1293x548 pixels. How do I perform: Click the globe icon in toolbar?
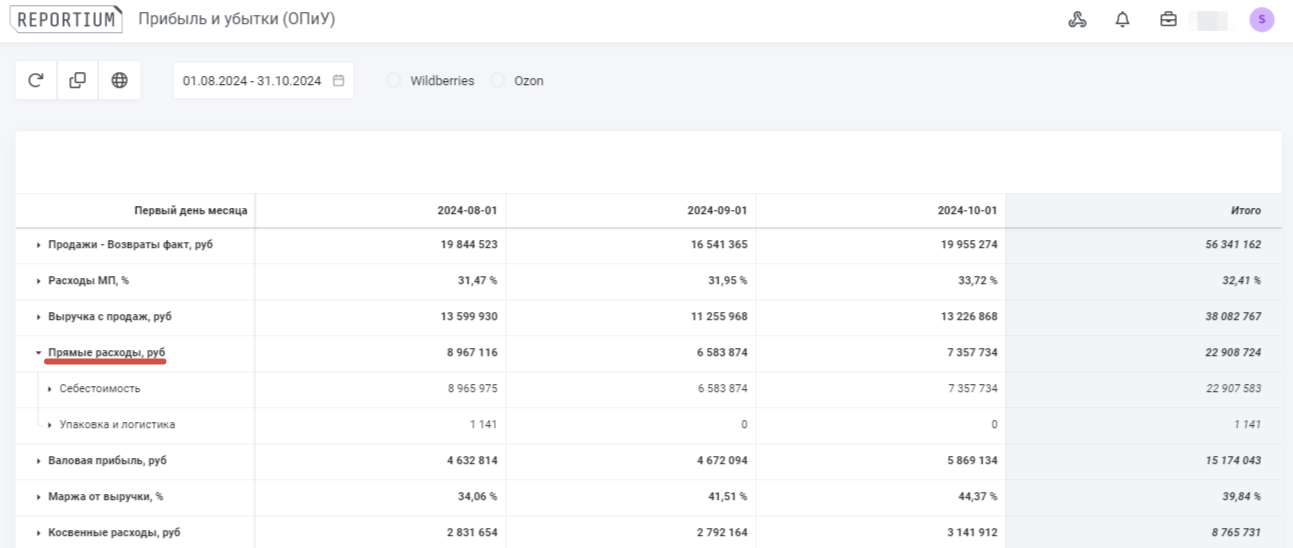click(119, 81)
